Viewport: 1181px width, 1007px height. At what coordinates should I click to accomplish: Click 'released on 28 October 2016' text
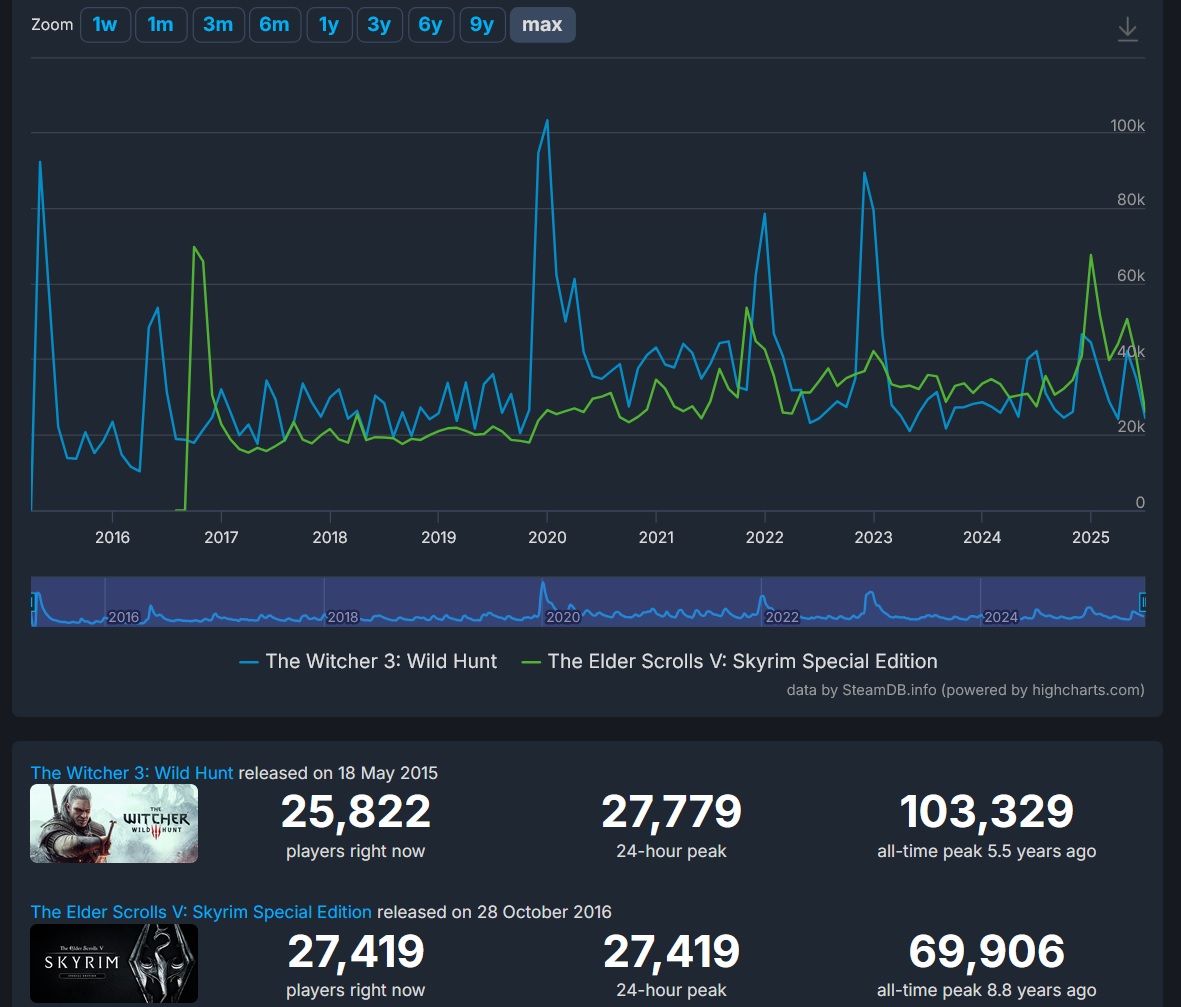[x=494, y=912]
